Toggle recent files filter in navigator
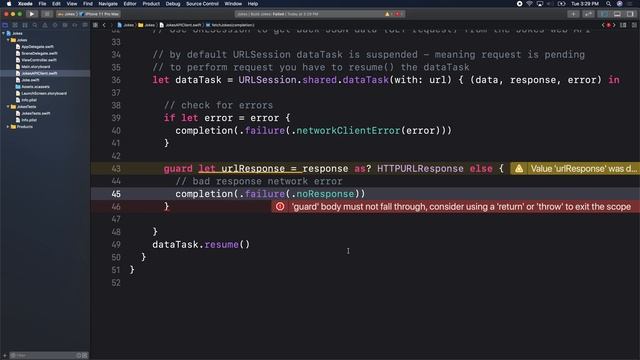This screenshot has width=640, height=360. [x=79, y=356]
